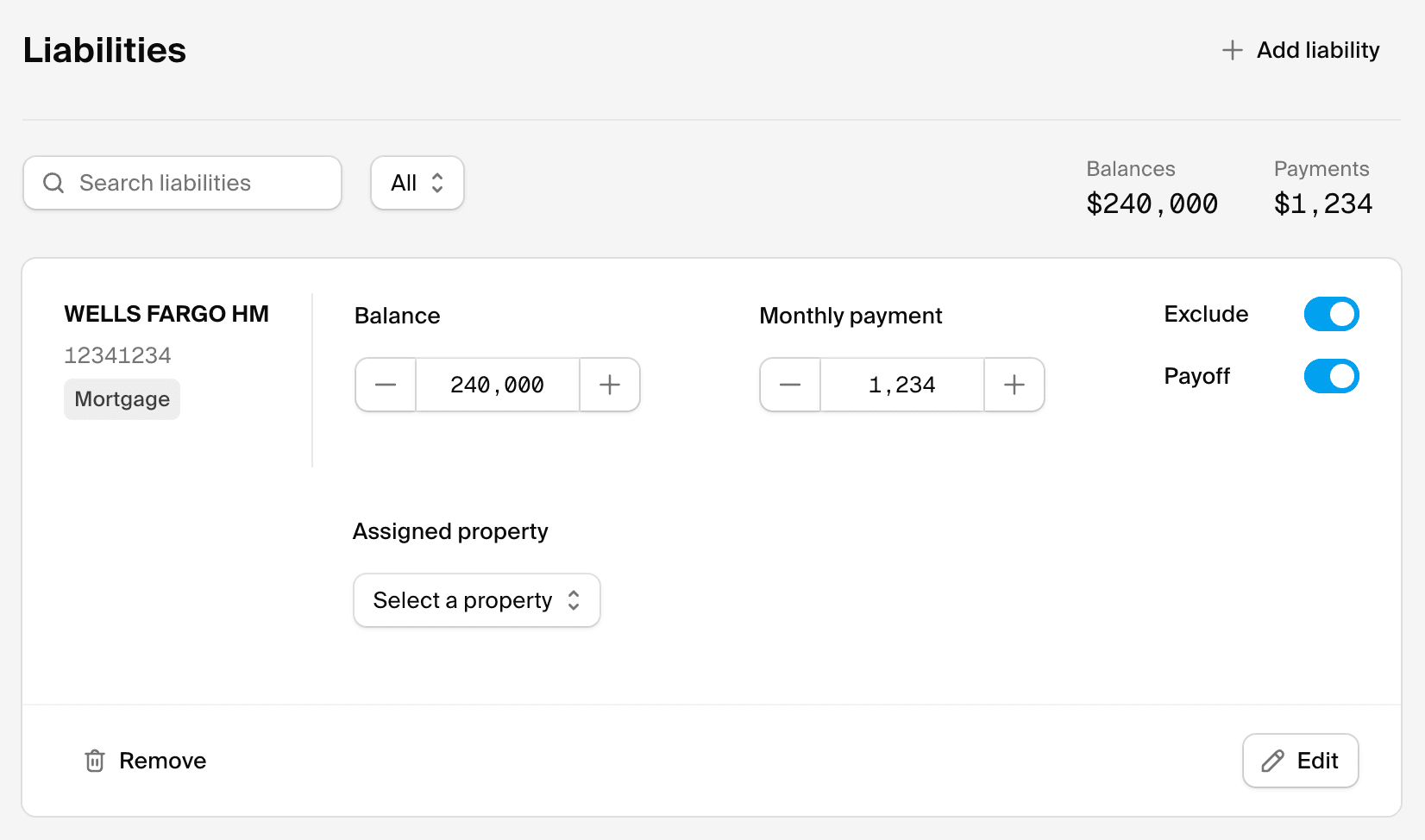Click chevron arrows on property selector
The height and width of the screenshot is (840, 1425).
574,600
